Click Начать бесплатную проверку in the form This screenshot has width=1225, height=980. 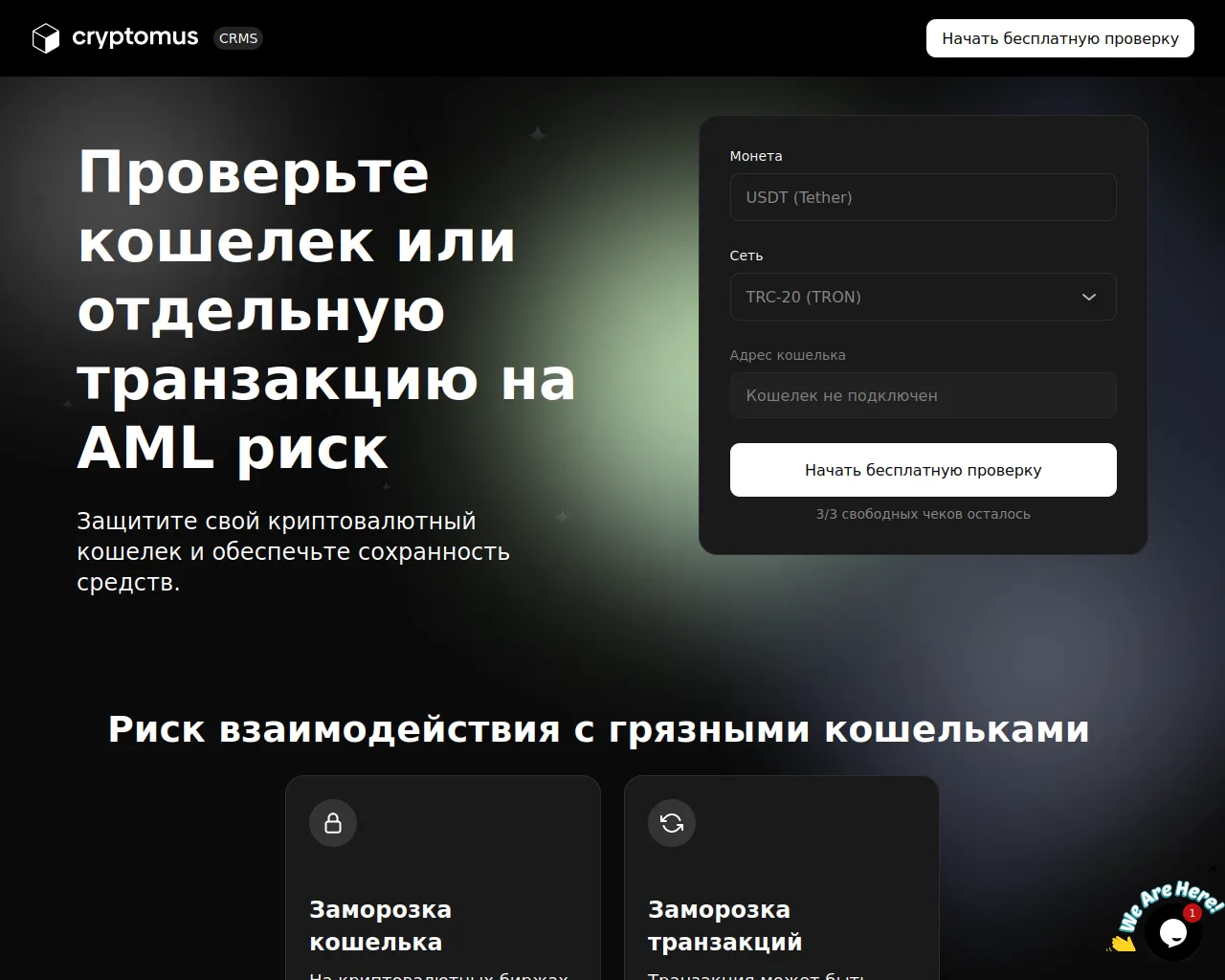click(923, 470)
